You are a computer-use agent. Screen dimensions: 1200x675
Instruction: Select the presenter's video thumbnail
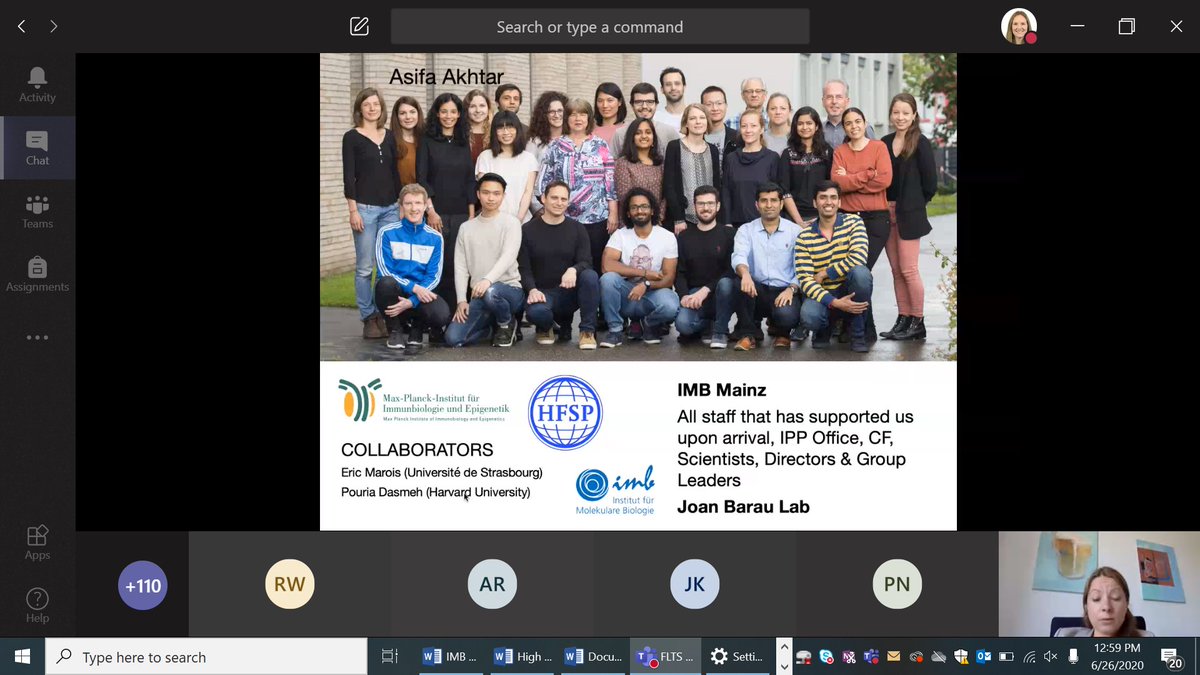coord(1099,584)
